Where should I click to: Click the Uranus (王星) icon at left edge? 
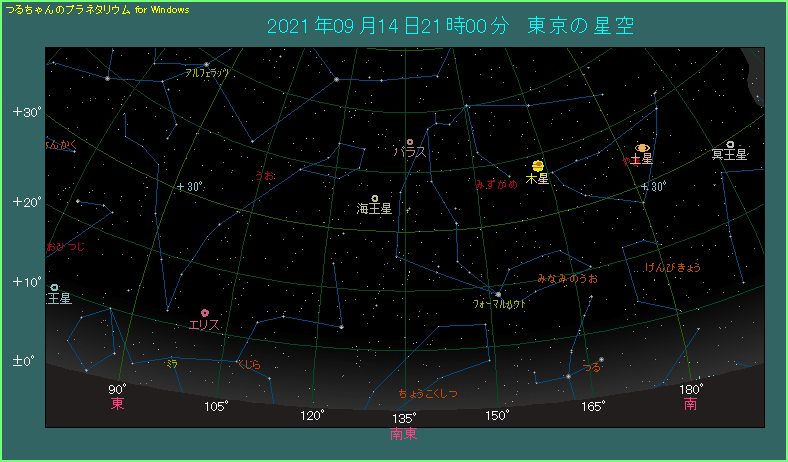point(54,288)
